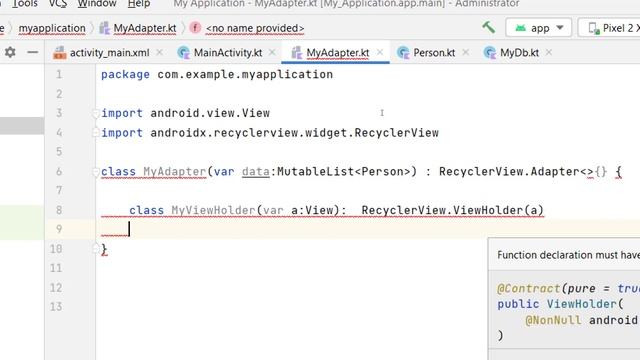Click android.view.View import text
This screenshot has width=640, height=360.
pos(210,113)
